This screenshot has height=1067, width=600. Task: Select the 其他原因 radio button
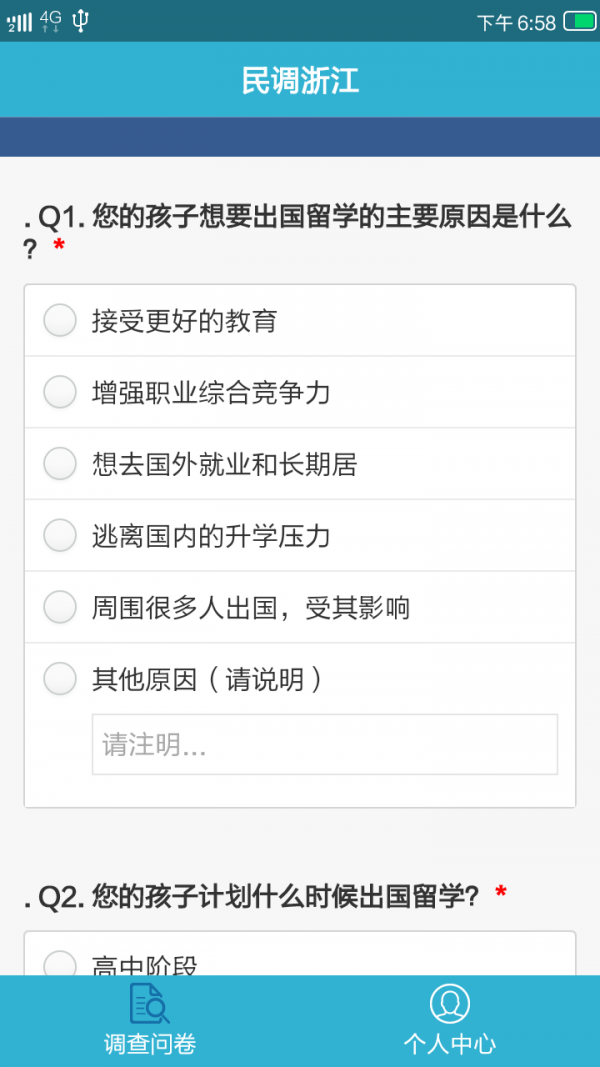(59, 678)
